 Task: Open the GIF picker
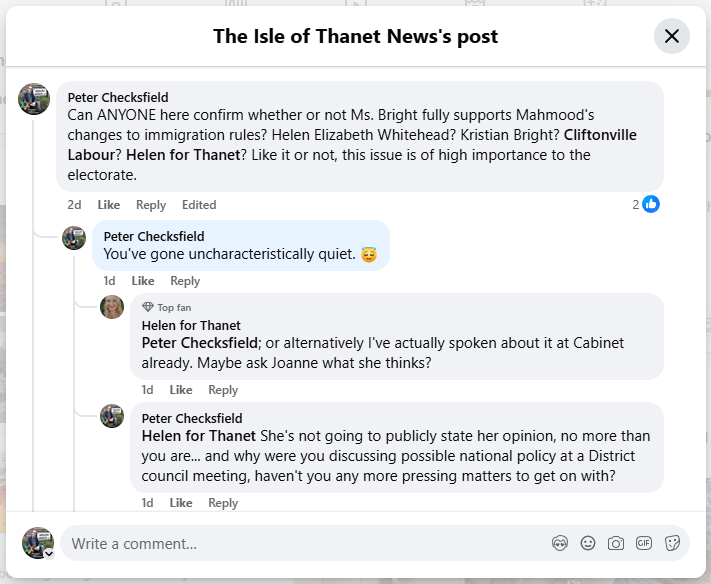644,543
